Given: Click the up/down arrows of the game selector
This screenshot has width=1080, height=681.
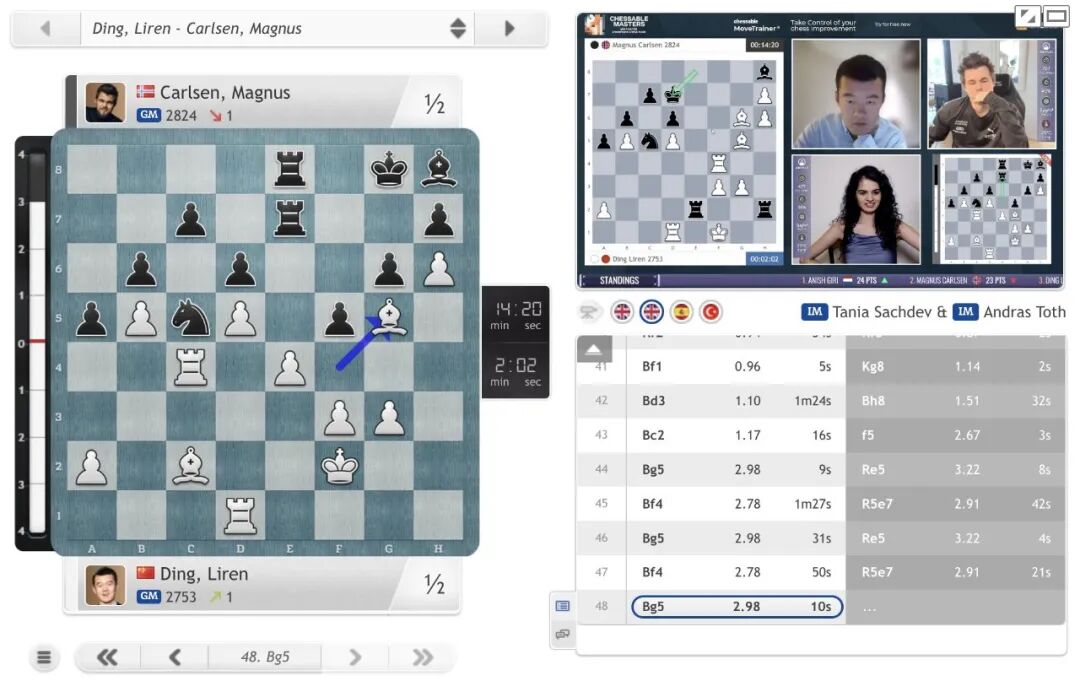Looking at the screenshot, I should (458, 28).
